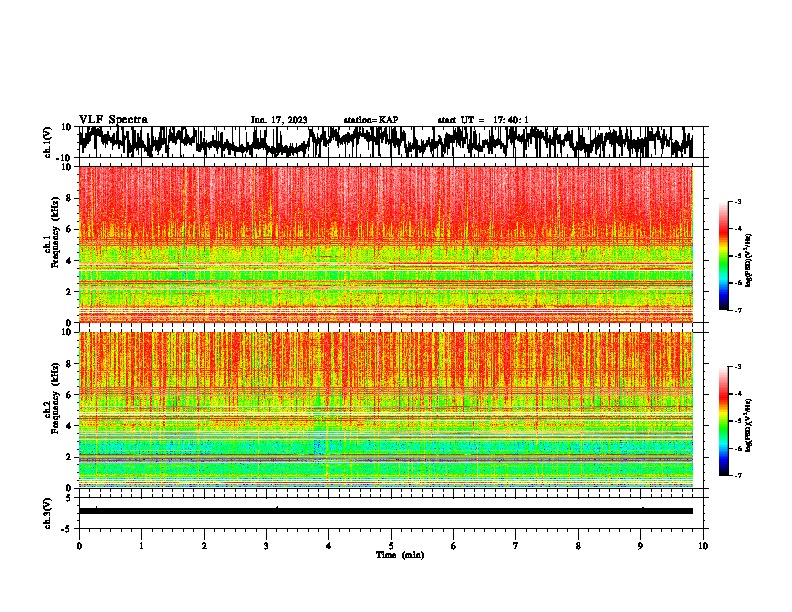Click the "-3" label of ch.1 color bar
Viewport: 792px width, 612px height.
pyautogui.click(x=737, y=201)
